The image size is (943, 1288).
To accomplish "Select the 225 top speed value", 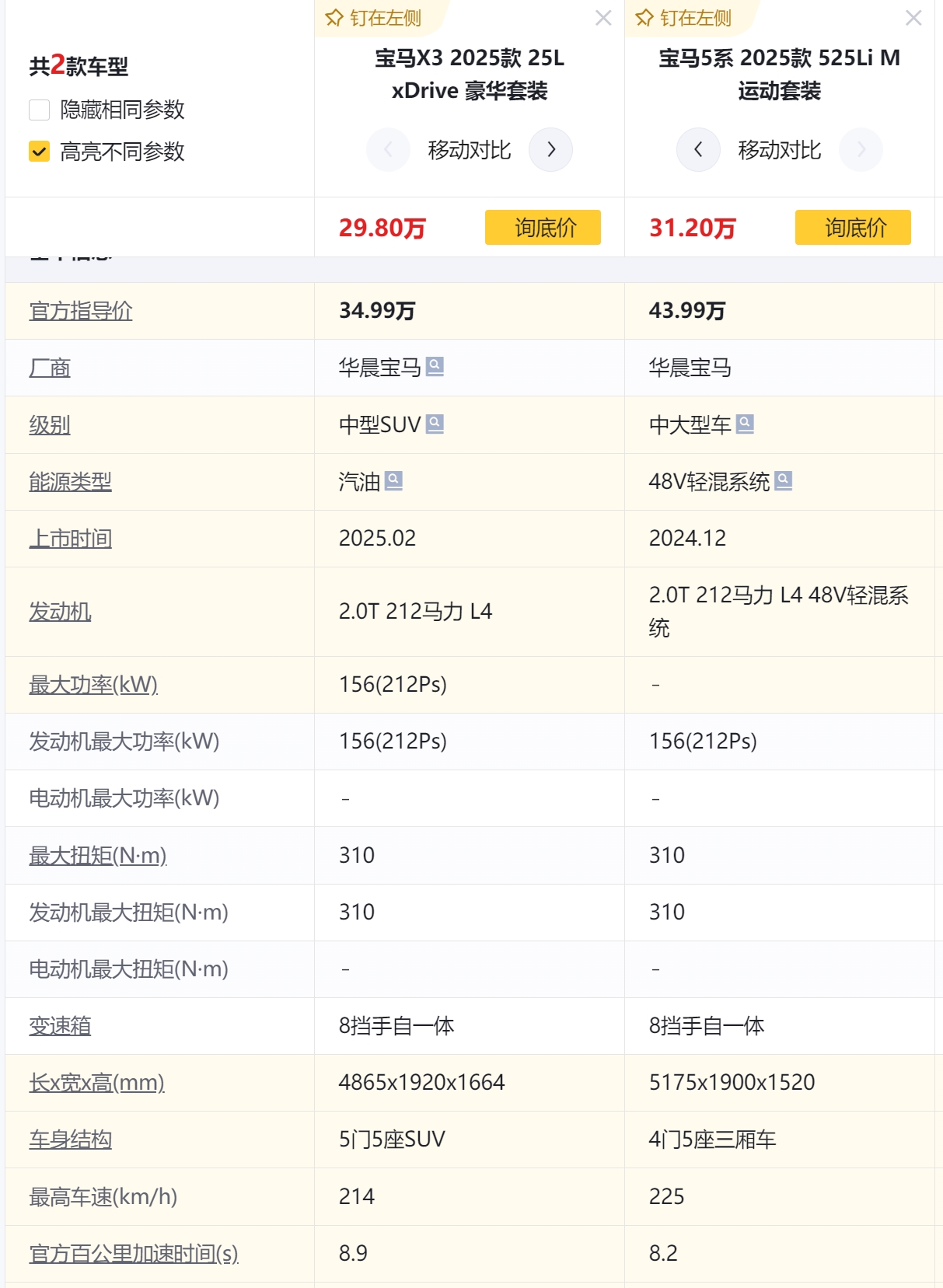I will click(x=667, y=1196).
